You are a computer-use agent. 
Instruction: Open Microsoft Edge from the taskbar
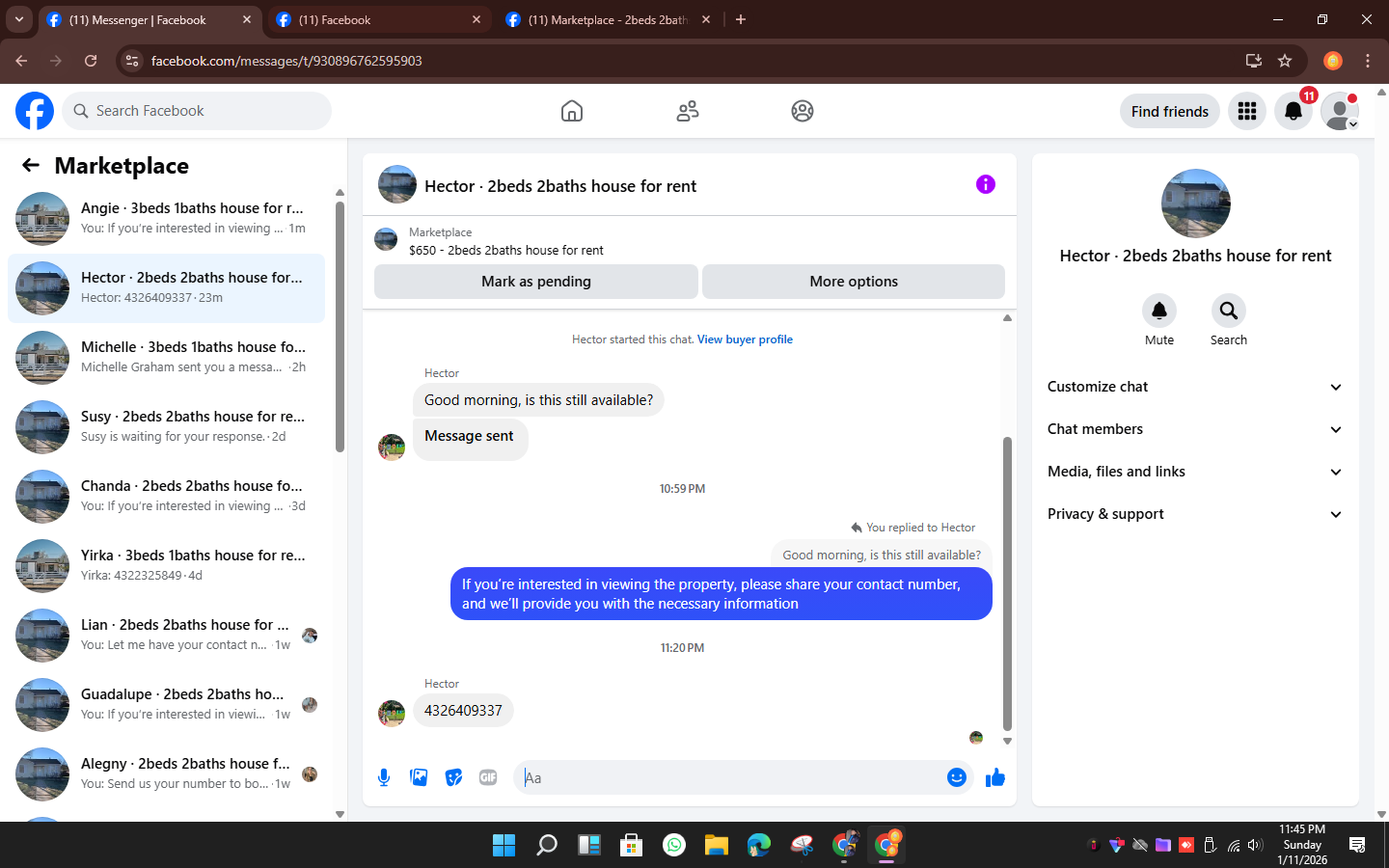click(759, 846)
